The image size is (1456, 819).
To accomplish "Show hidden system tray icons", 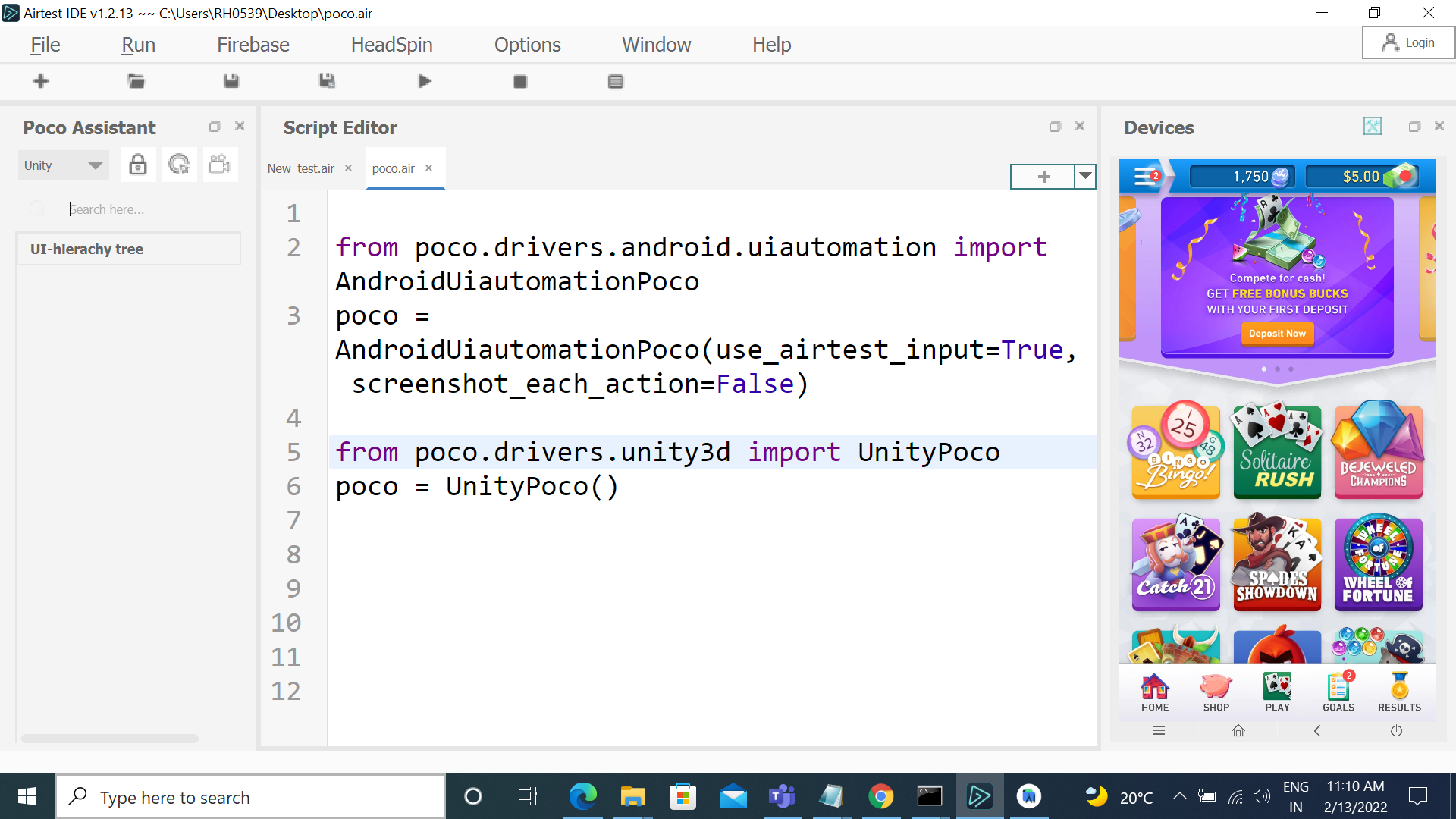I will click(1179, 796).
